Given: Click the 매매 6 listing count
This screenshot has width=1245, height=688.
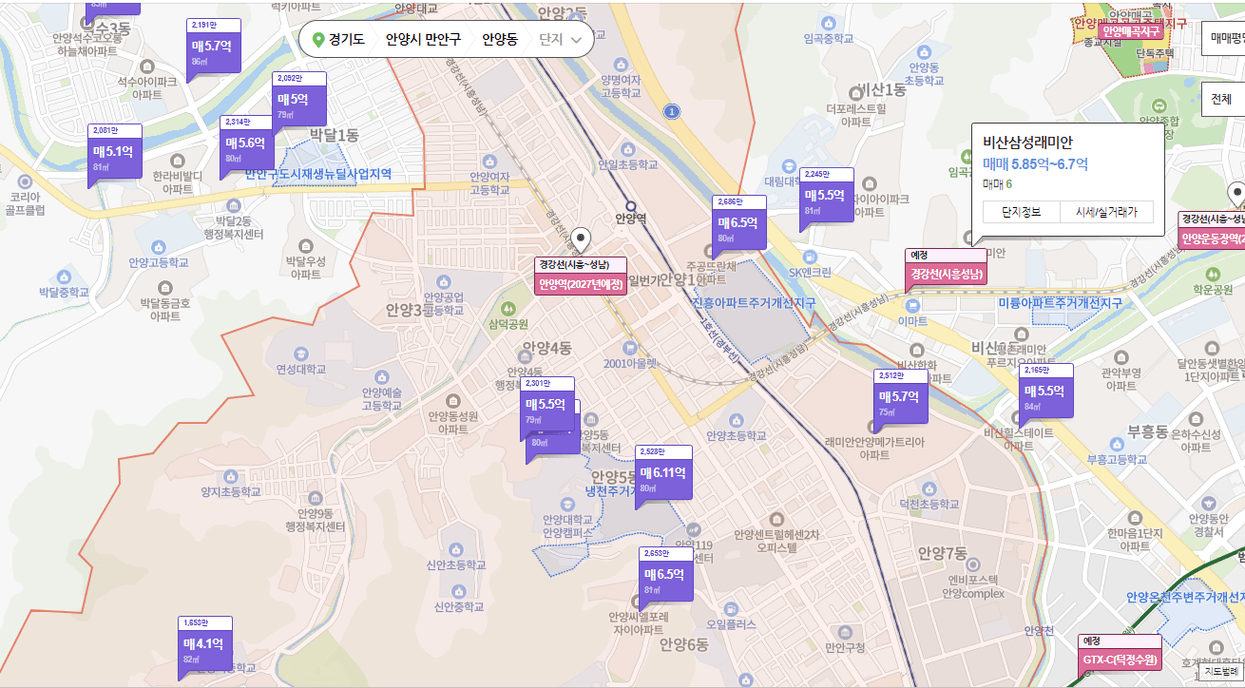Looking at the screenshot, I should (x=997, y=184).
